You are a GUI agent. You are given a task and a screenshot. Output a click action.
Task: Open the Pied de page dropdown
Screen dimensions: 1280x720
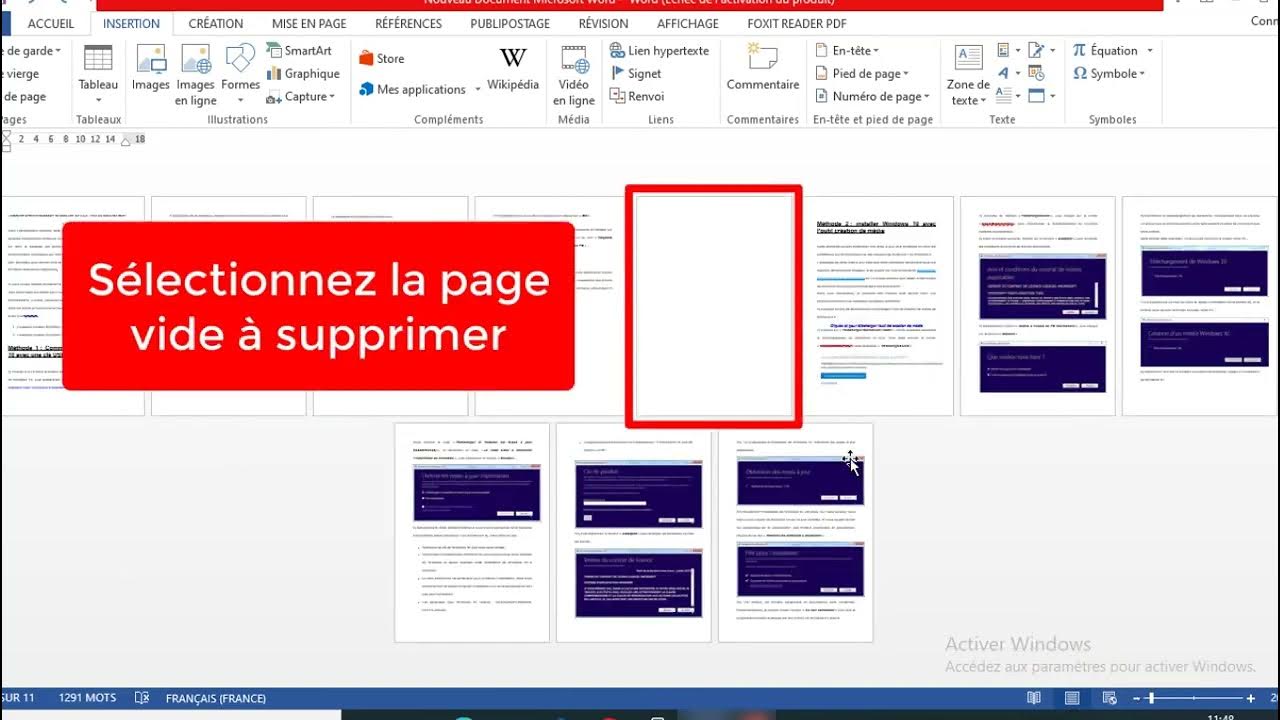pyautogui.click(x=862, y=73)
